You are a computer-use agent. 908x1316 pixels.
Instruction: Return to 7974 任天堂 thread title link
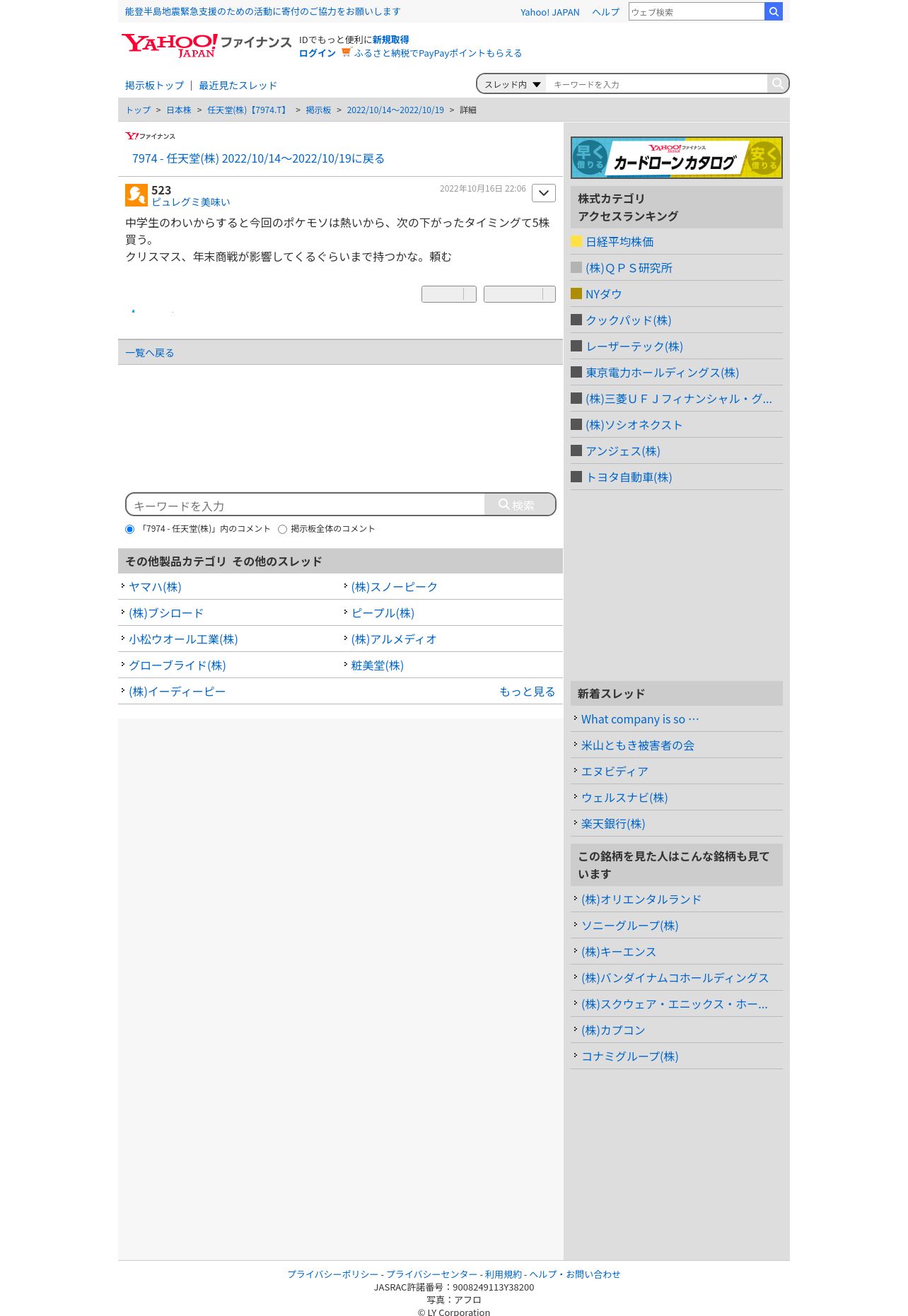click(x=258, y=158)
